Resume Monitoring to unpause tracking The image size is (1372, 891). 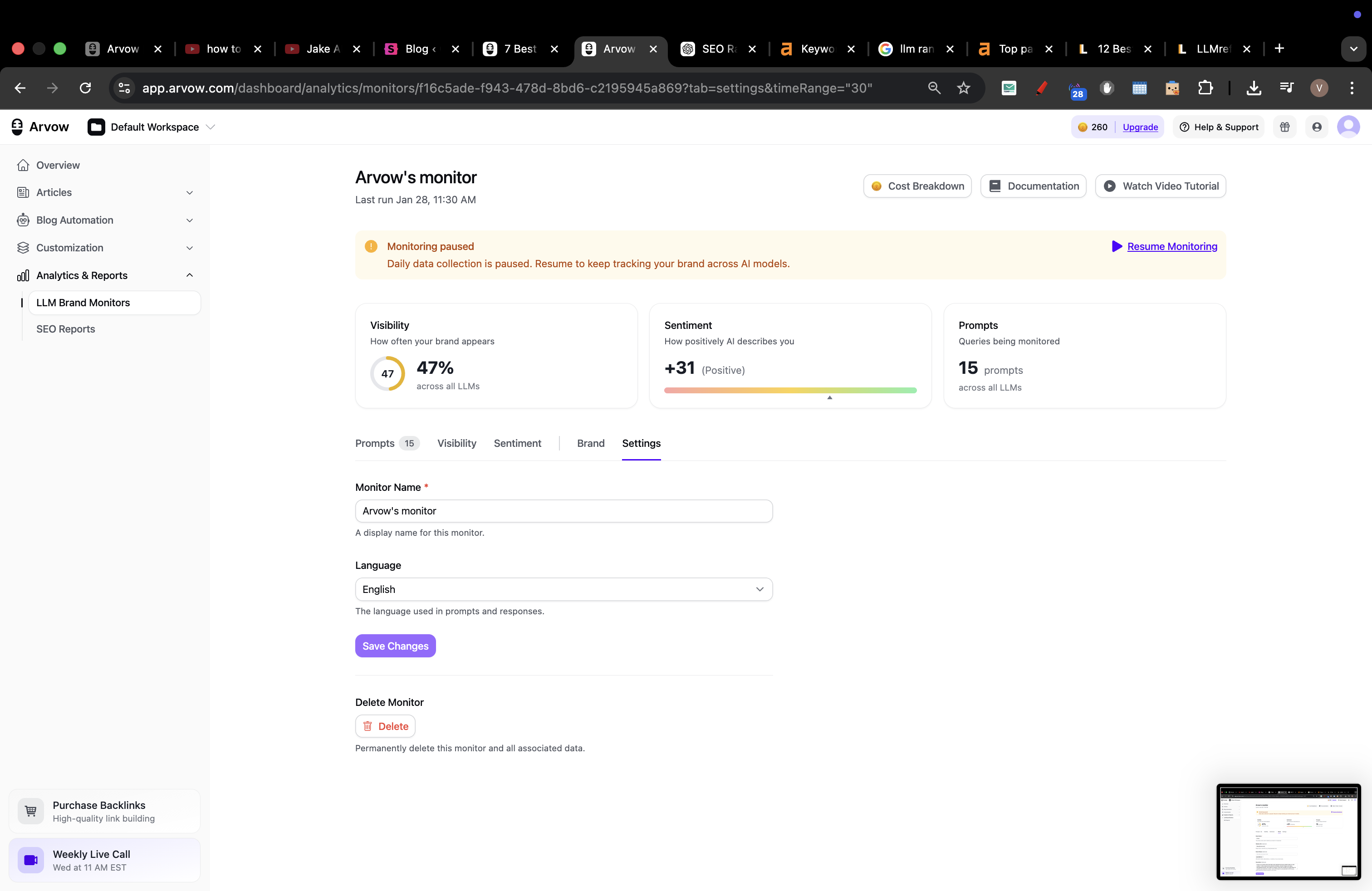pyautogui.click(x=1171, y=247)
